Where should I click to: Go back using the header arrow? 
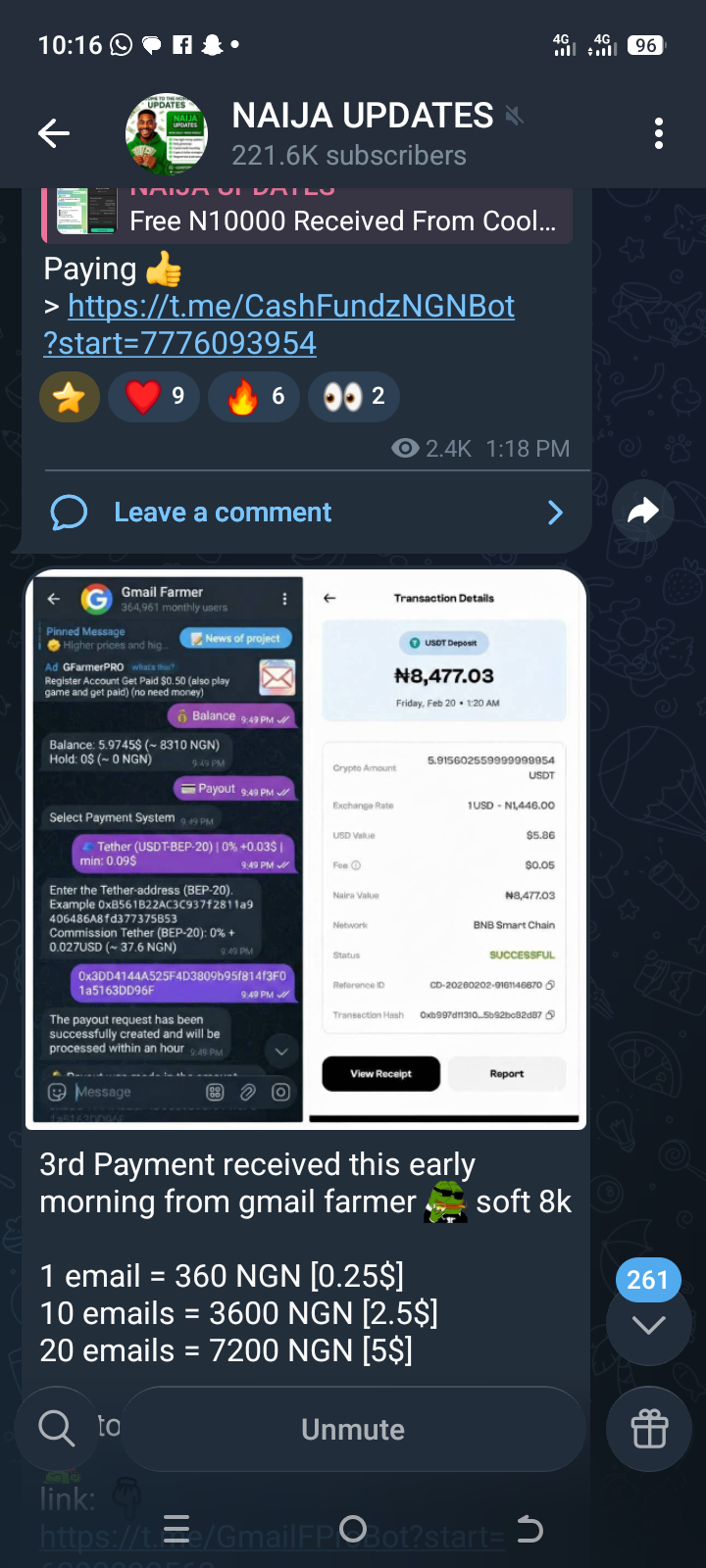click(54, 133)
